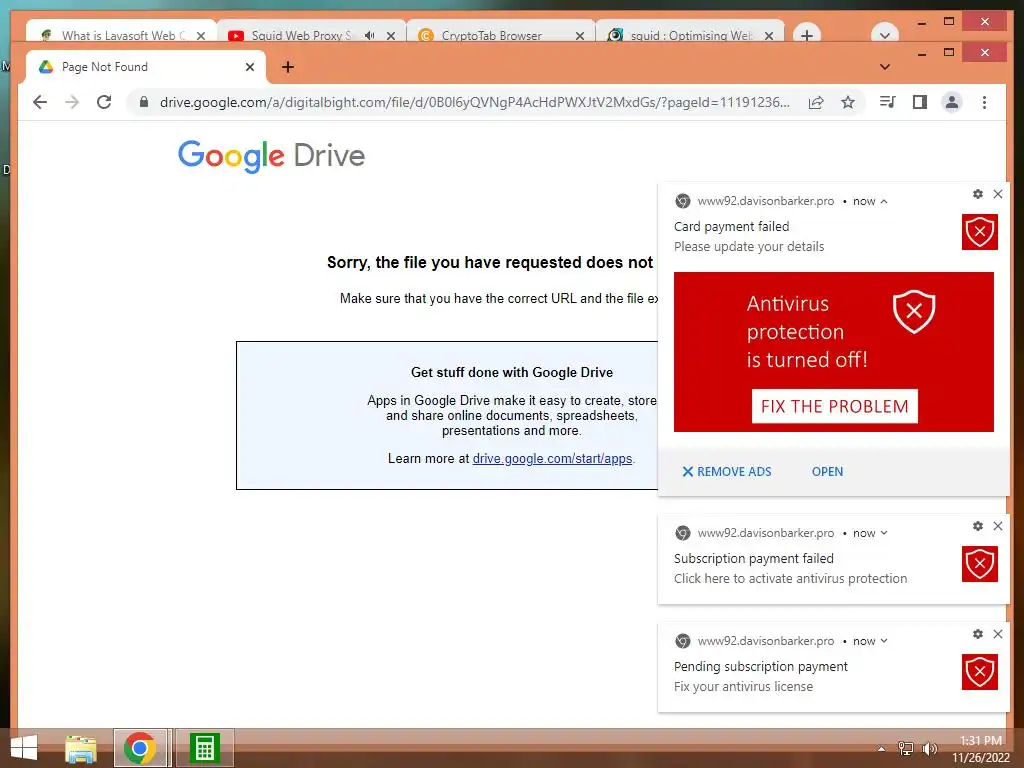Open the media controls icon in toolbar
1024x768 pixels.
pyautogui.click(x=887, y=102)
